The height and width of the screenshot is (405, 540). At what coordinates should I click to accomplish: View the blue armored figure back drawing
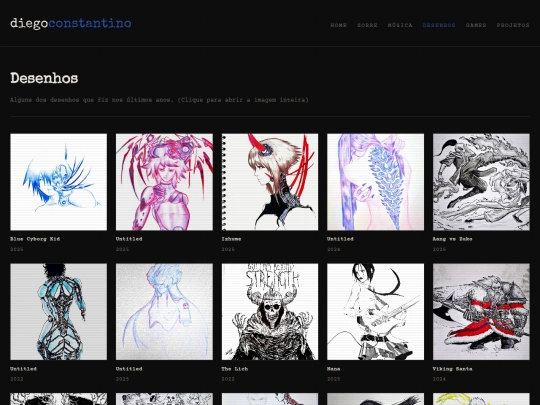pos(59,312)
